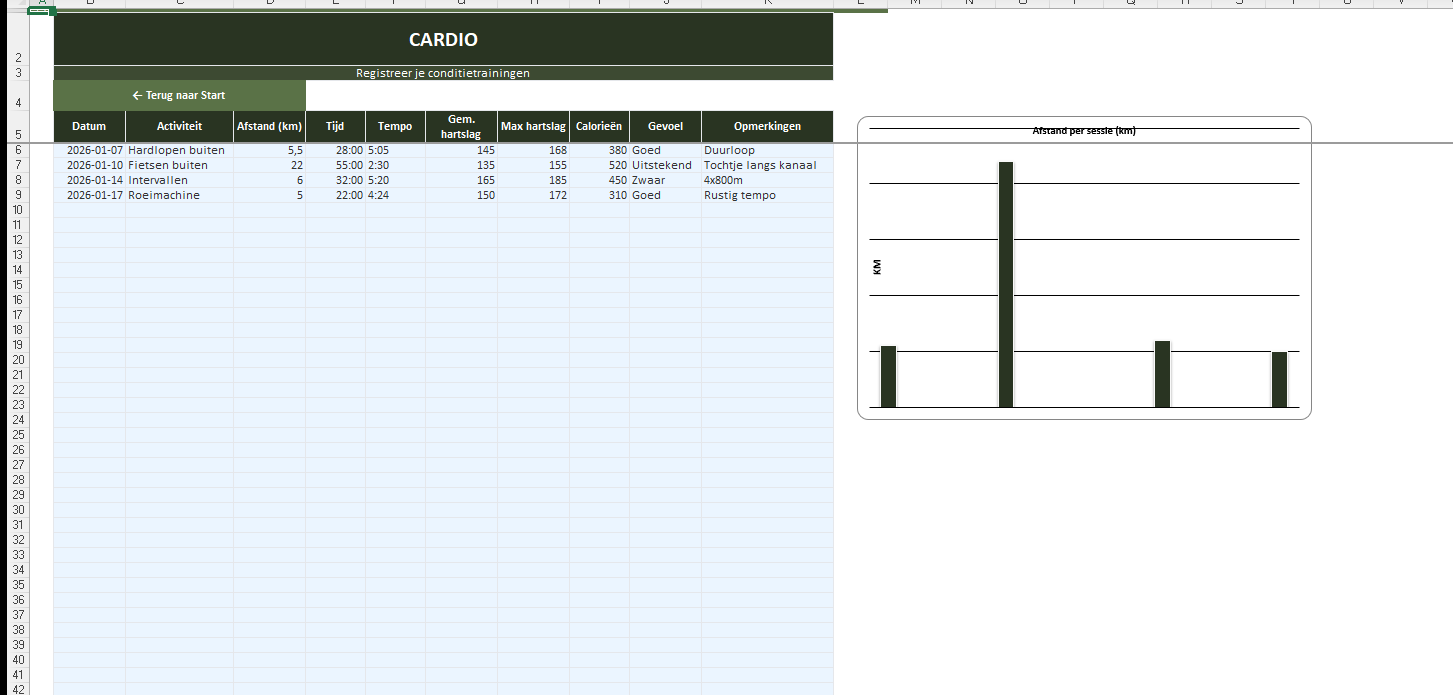Click the Registreer je conditietrainingen subtitle
Image resolution: width=1453 pixels, height=695 pixels.
click(x=443, y=73)
